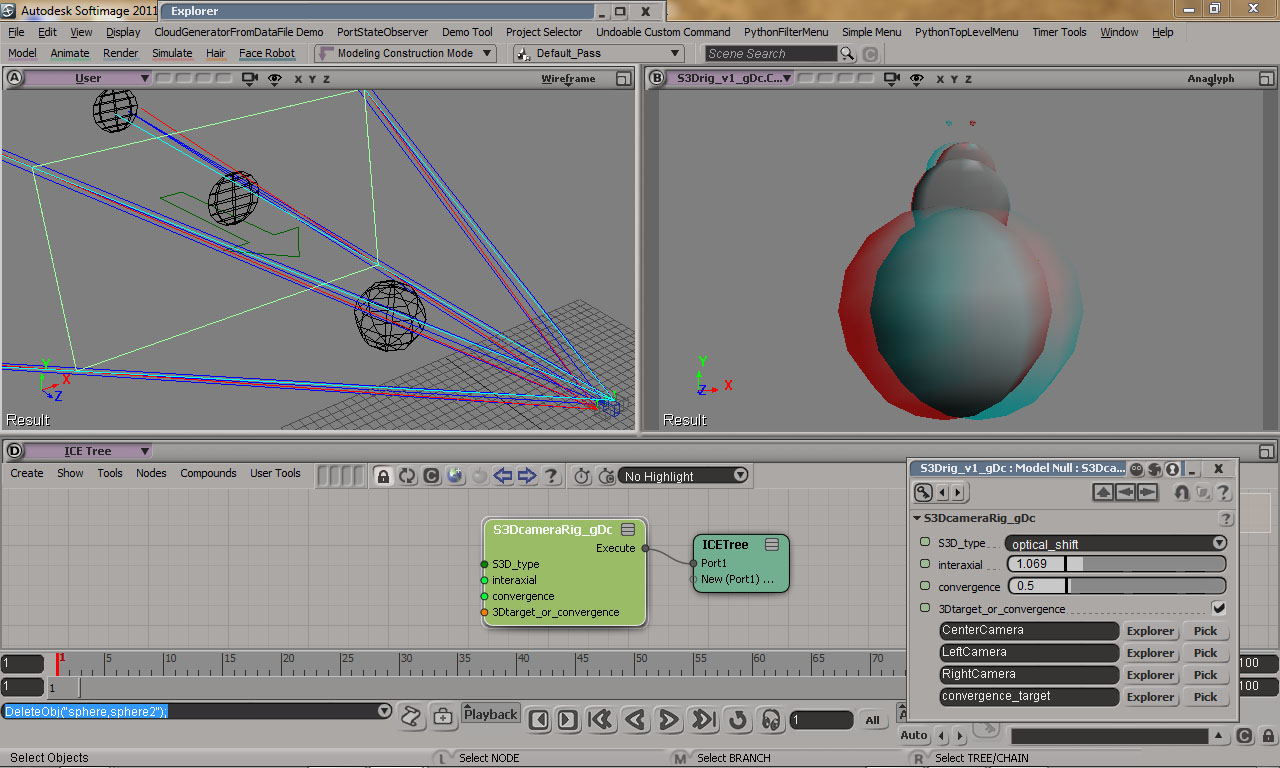Play backward in timeline
The width and height of the screenshot is (1280, 768).
tap(635, 719)
